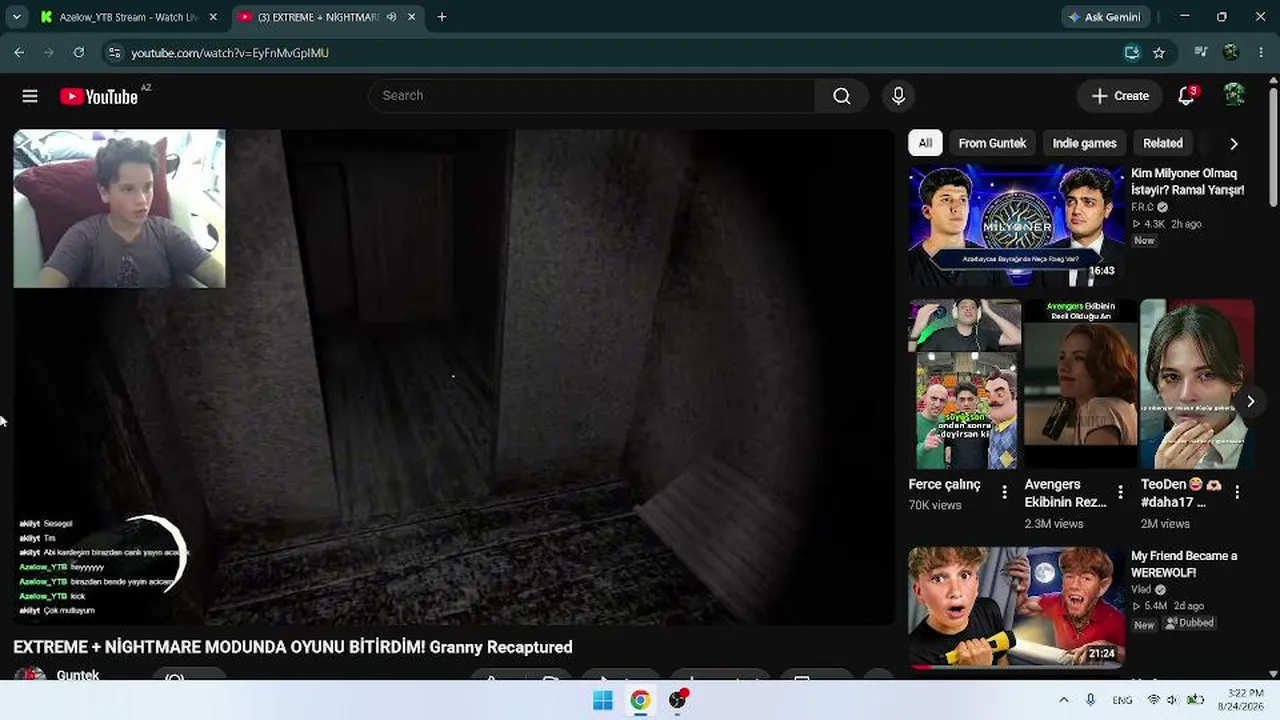The width and height of the screenshot is (1280, 720).
Task: Click video title EXTREME + NİGHTMARE MODUNDA
Action: [293, 647]
